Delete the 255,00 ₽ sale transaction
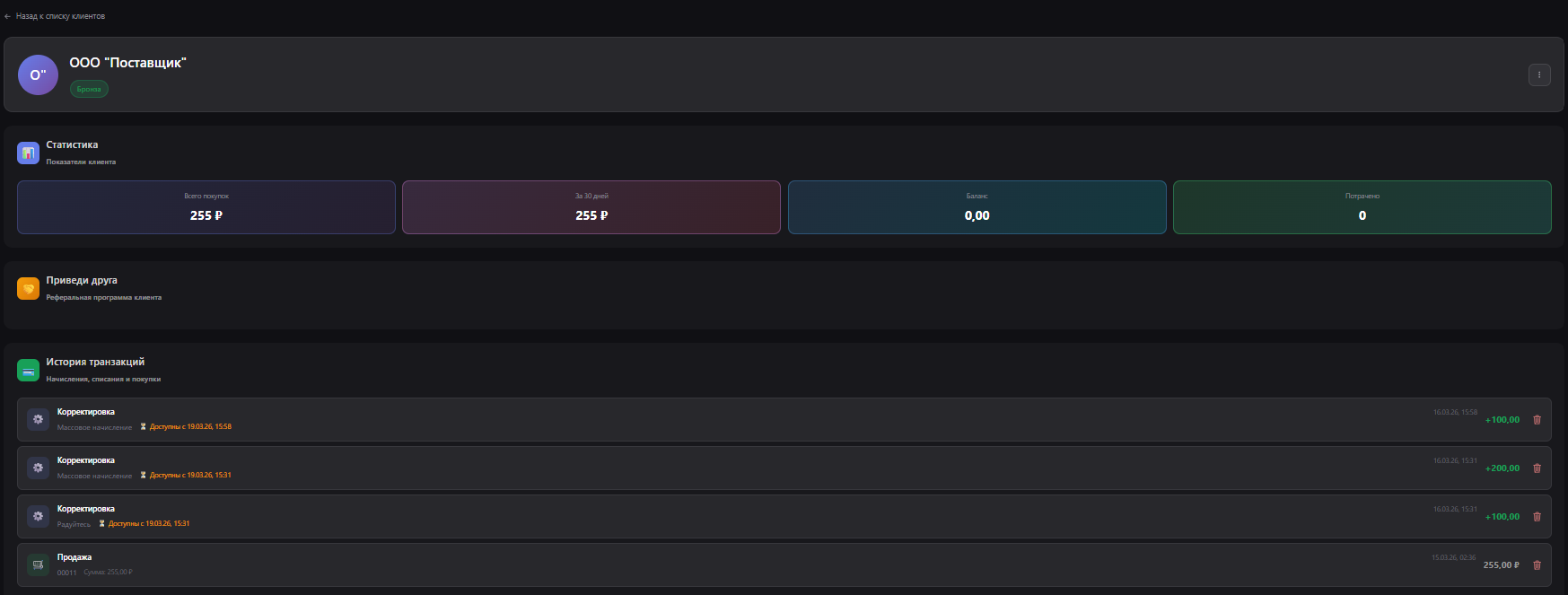The height and width of the screenshot is (595, 1568). [x=1537, y=565]
